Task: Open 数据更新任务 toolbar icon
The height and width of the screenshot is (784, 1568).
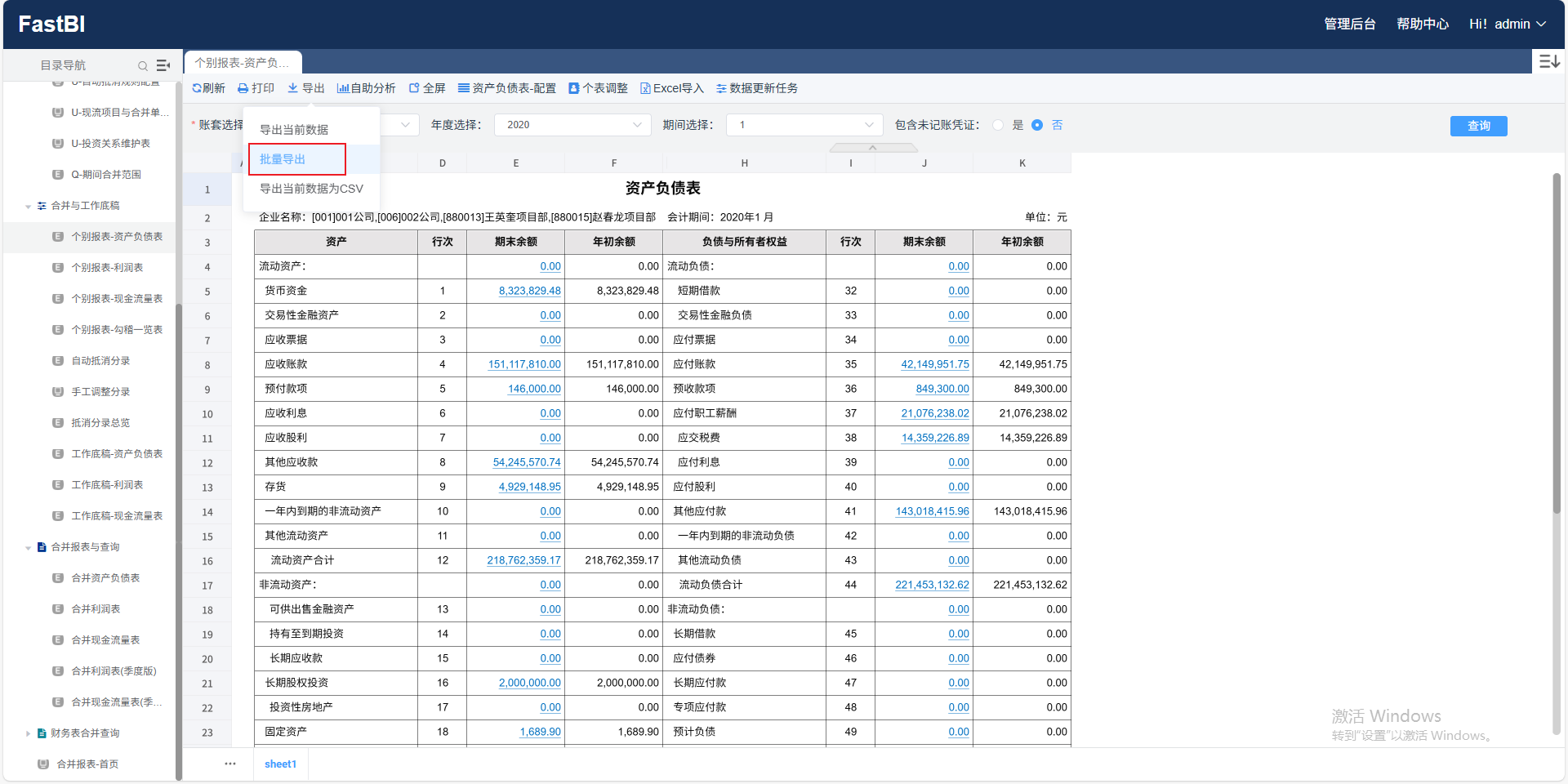Action: pos(721,88)
